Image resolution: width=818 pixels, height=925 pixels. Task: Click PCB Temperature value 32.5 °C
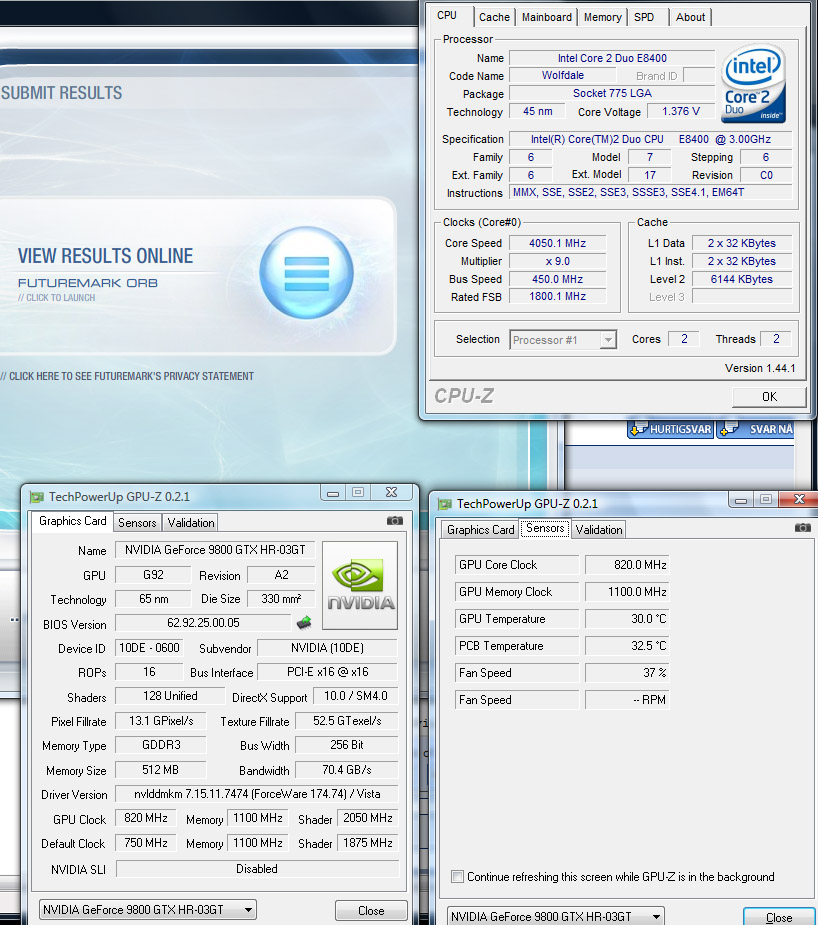pos(627,646)
